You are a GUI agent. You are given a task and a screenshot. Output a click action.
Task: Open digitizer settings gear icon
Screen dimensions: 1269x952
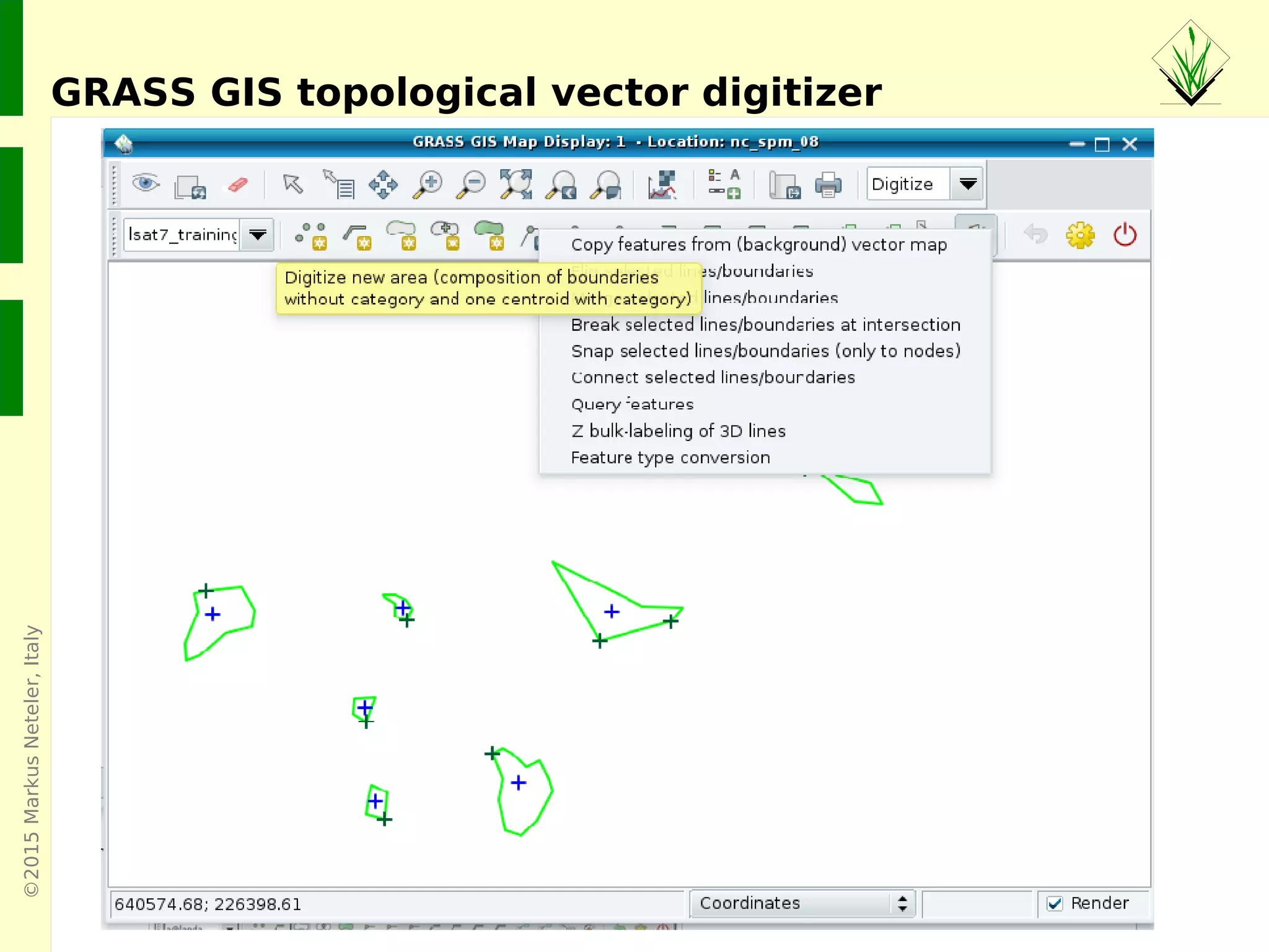point(1080,235)
